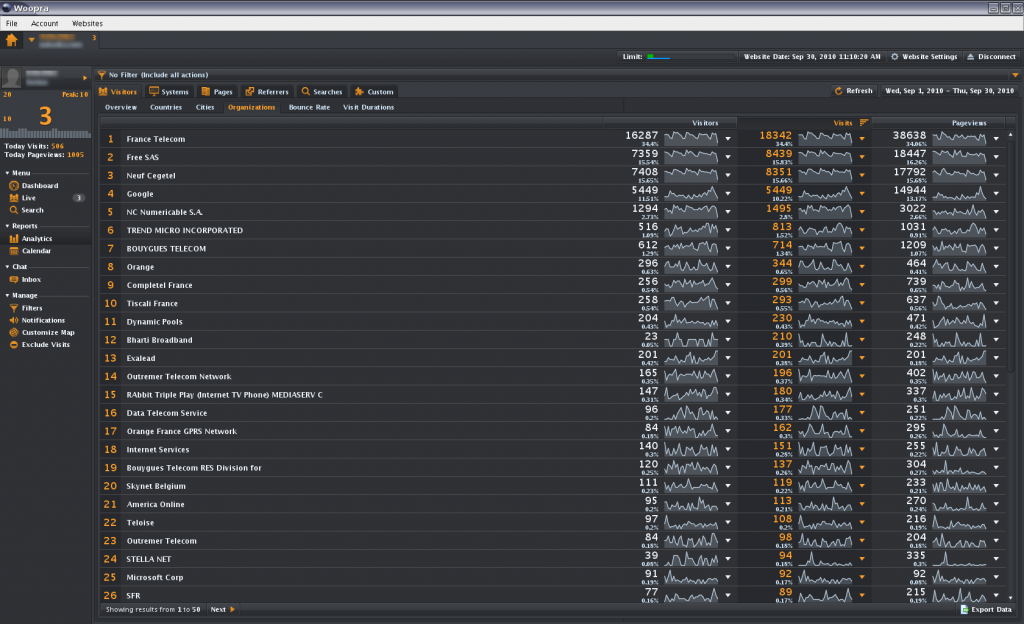Screen dimensions: 1024x624
Task: Open the Websites menu
Action: (x=88, y=23)
